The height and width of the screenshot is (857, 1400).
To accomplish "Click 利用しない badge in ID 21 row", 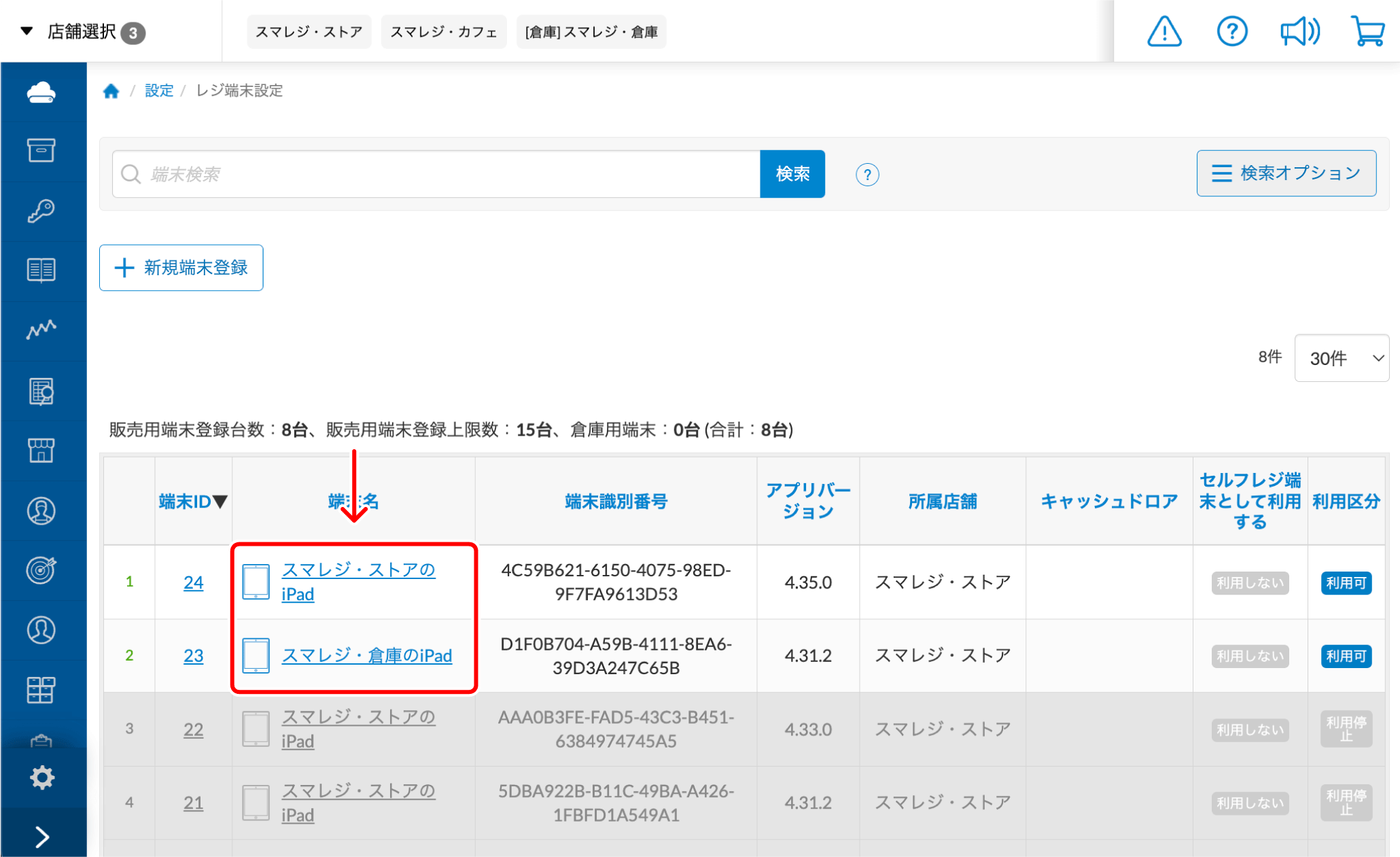I will coord(1250,803).
